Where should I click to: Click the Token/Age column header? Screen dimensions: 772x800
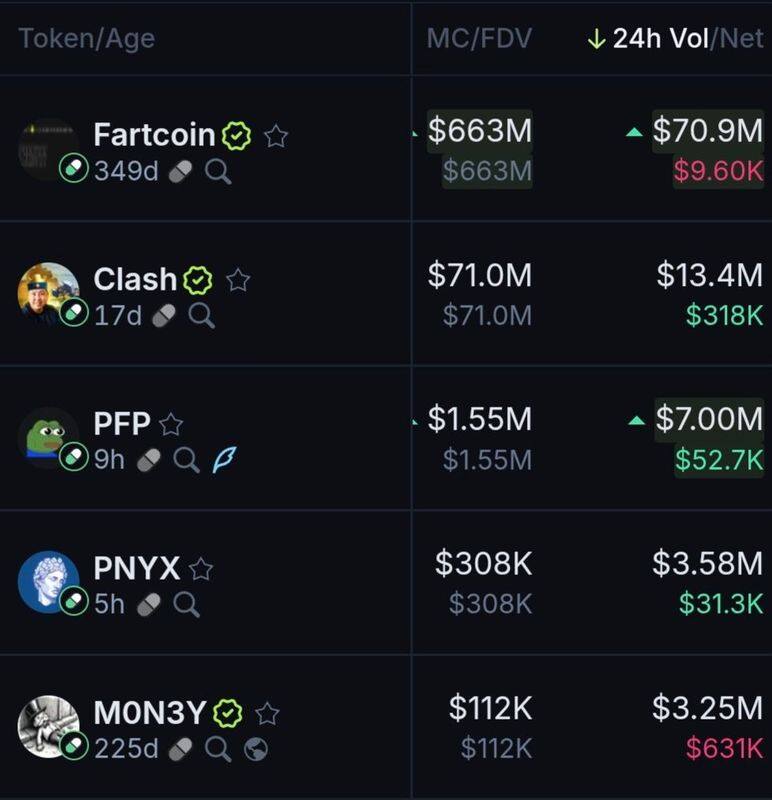[87, 39]
